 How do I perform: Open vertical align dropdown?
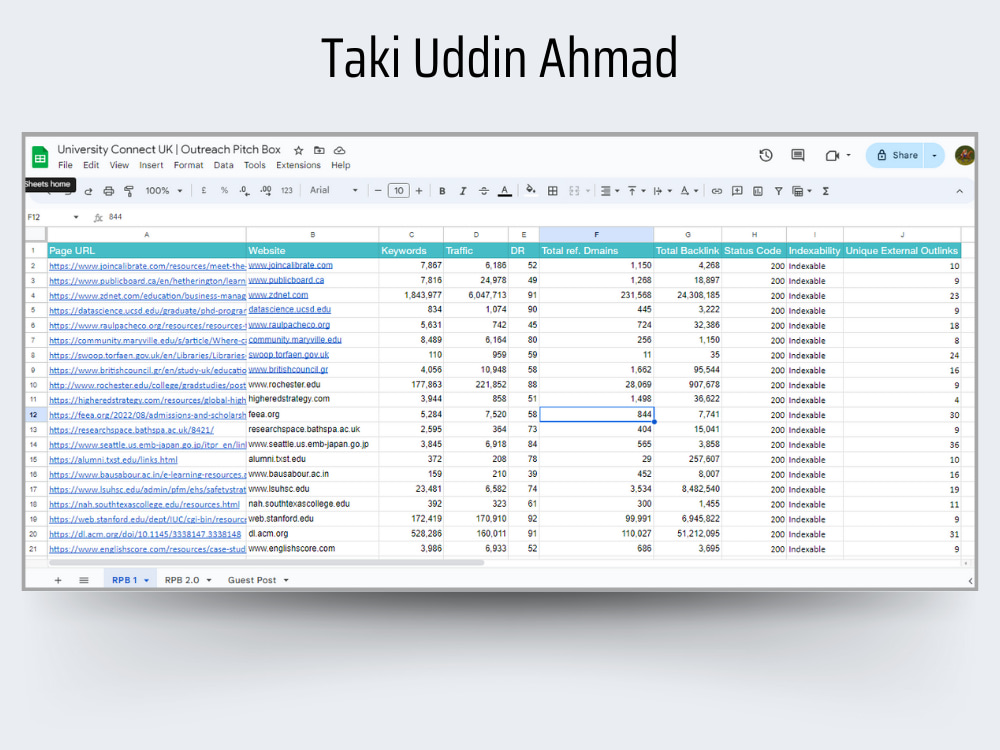click(x=636, y=191)
